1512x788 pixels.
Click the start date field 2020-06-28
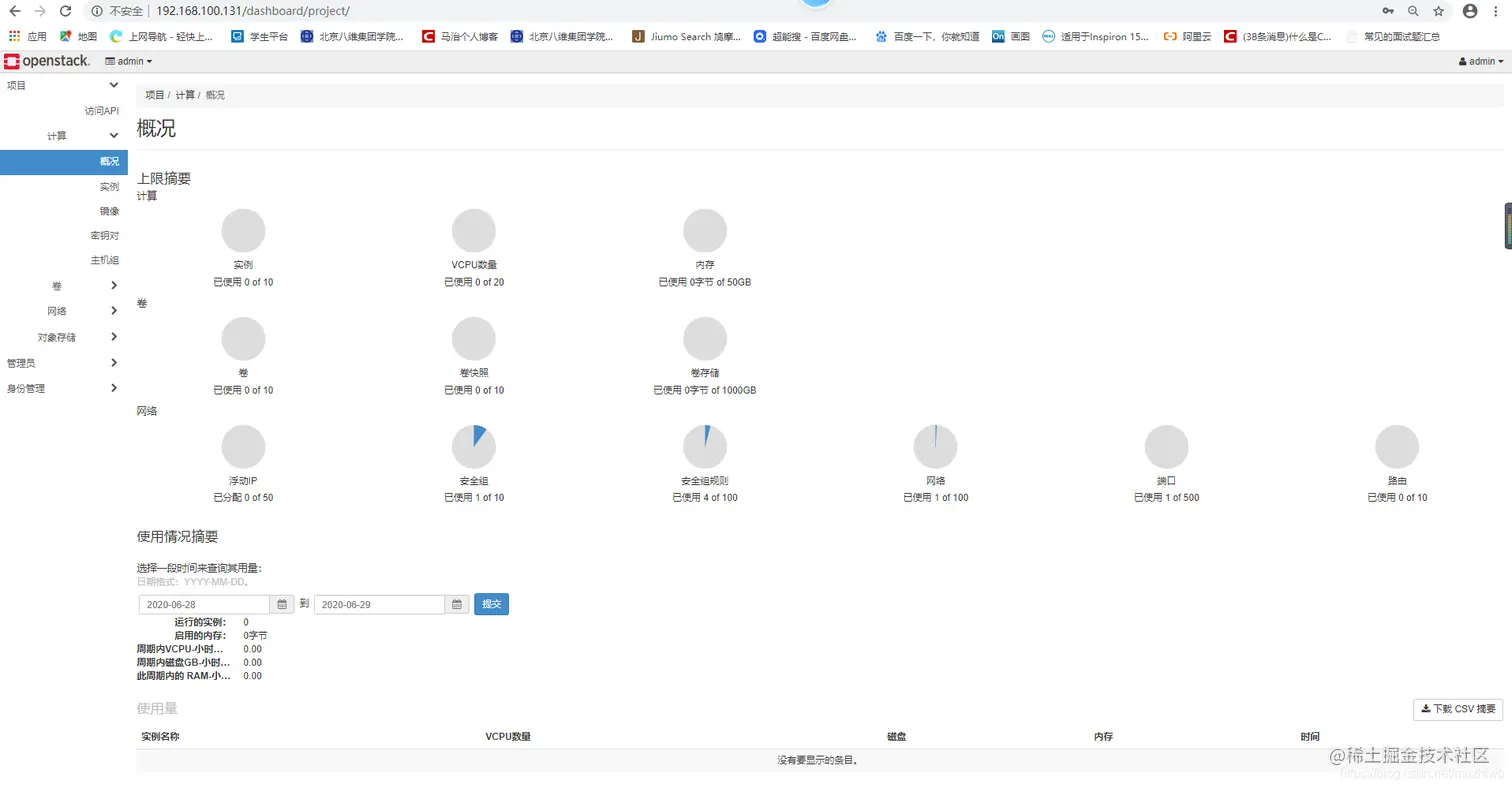tap(204, 604)
